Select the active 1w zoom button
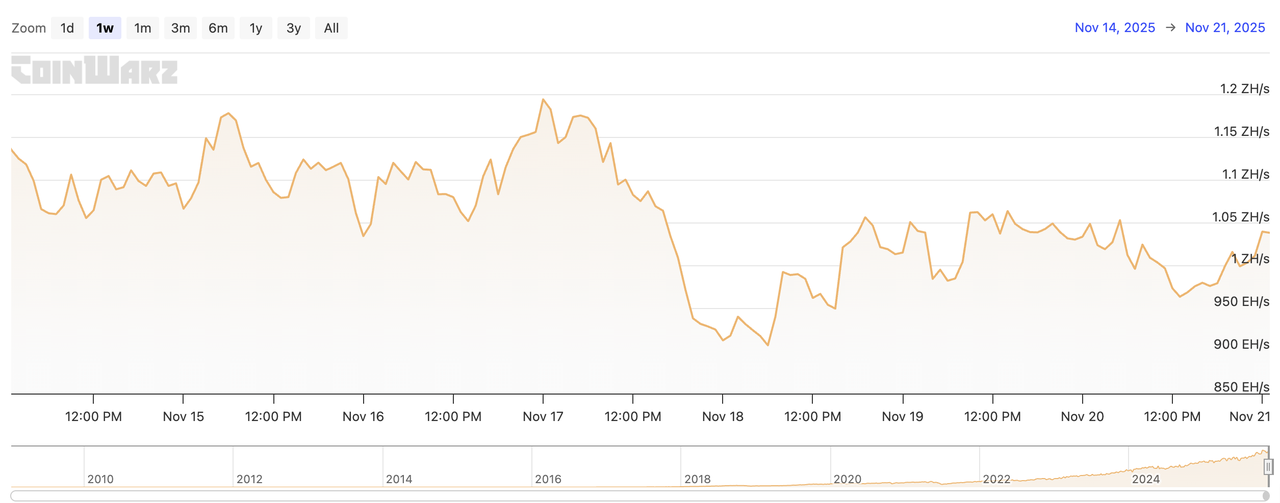Screen dimensions: 1280x503 tap(105, 28)
